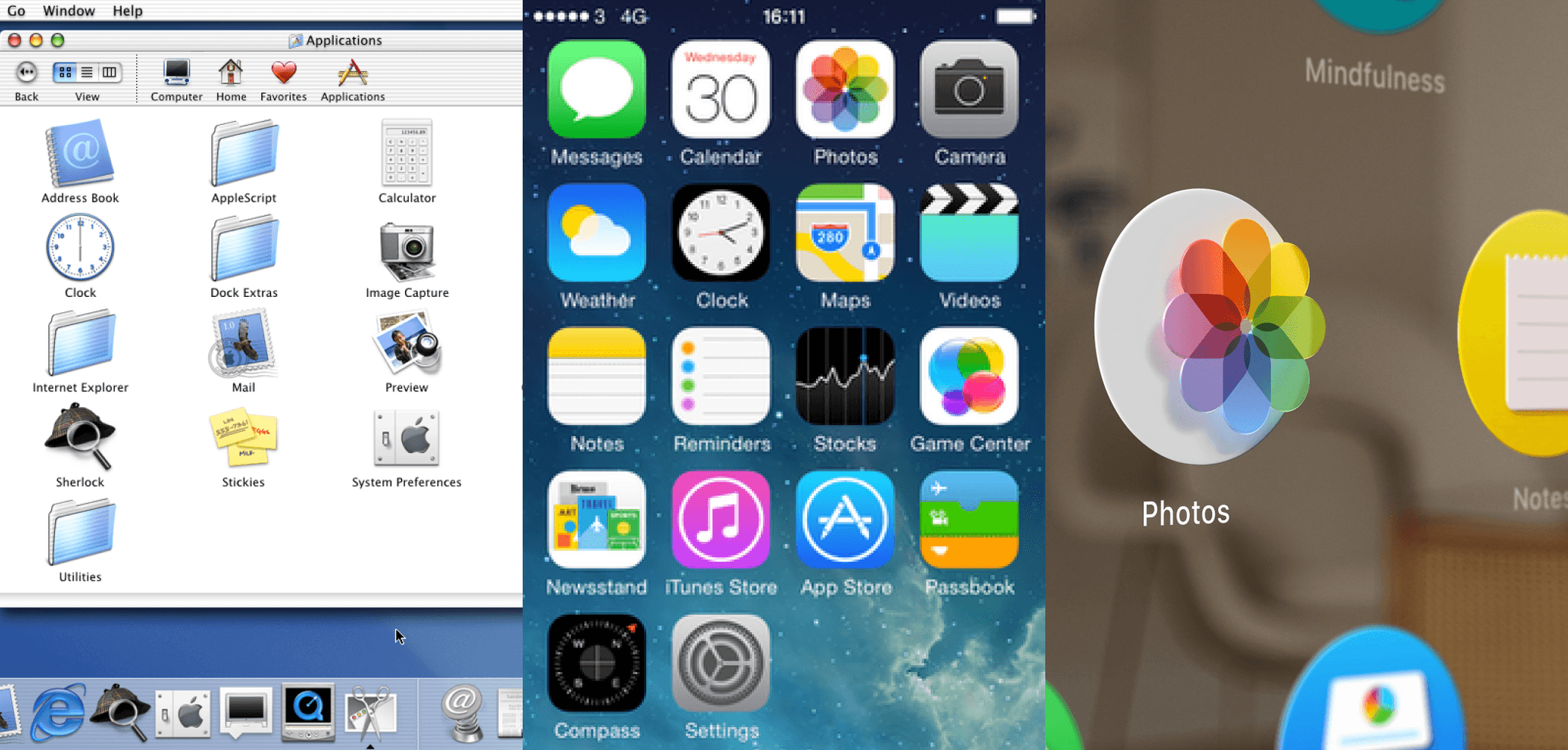Viewport: 1568px width, 750px height.
Task: Click the @ spring icon in Dock
Action: pos(464,713)
